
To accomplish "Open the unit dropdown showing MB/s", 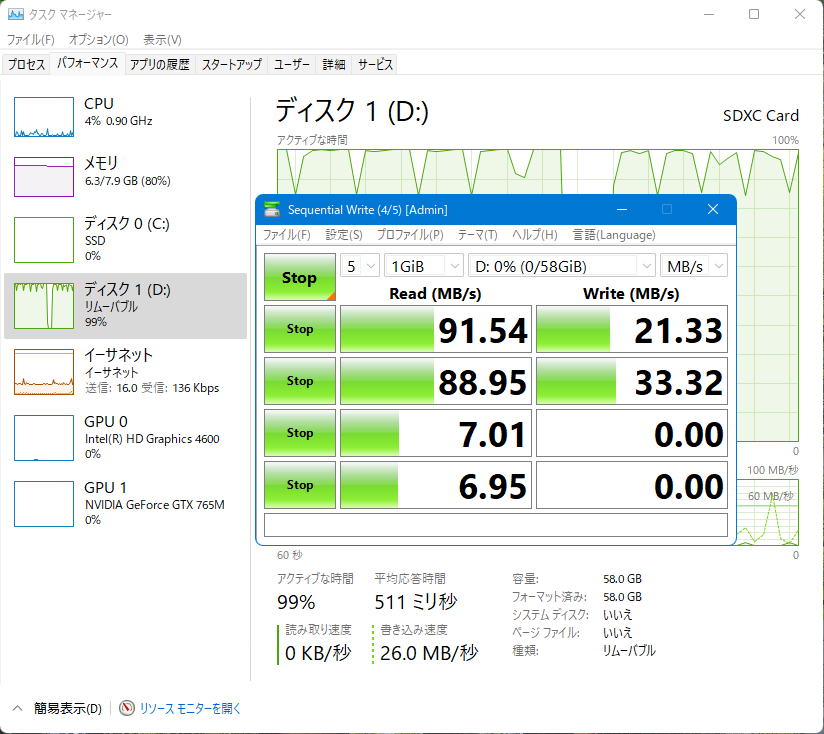I will tap(694, 266).
